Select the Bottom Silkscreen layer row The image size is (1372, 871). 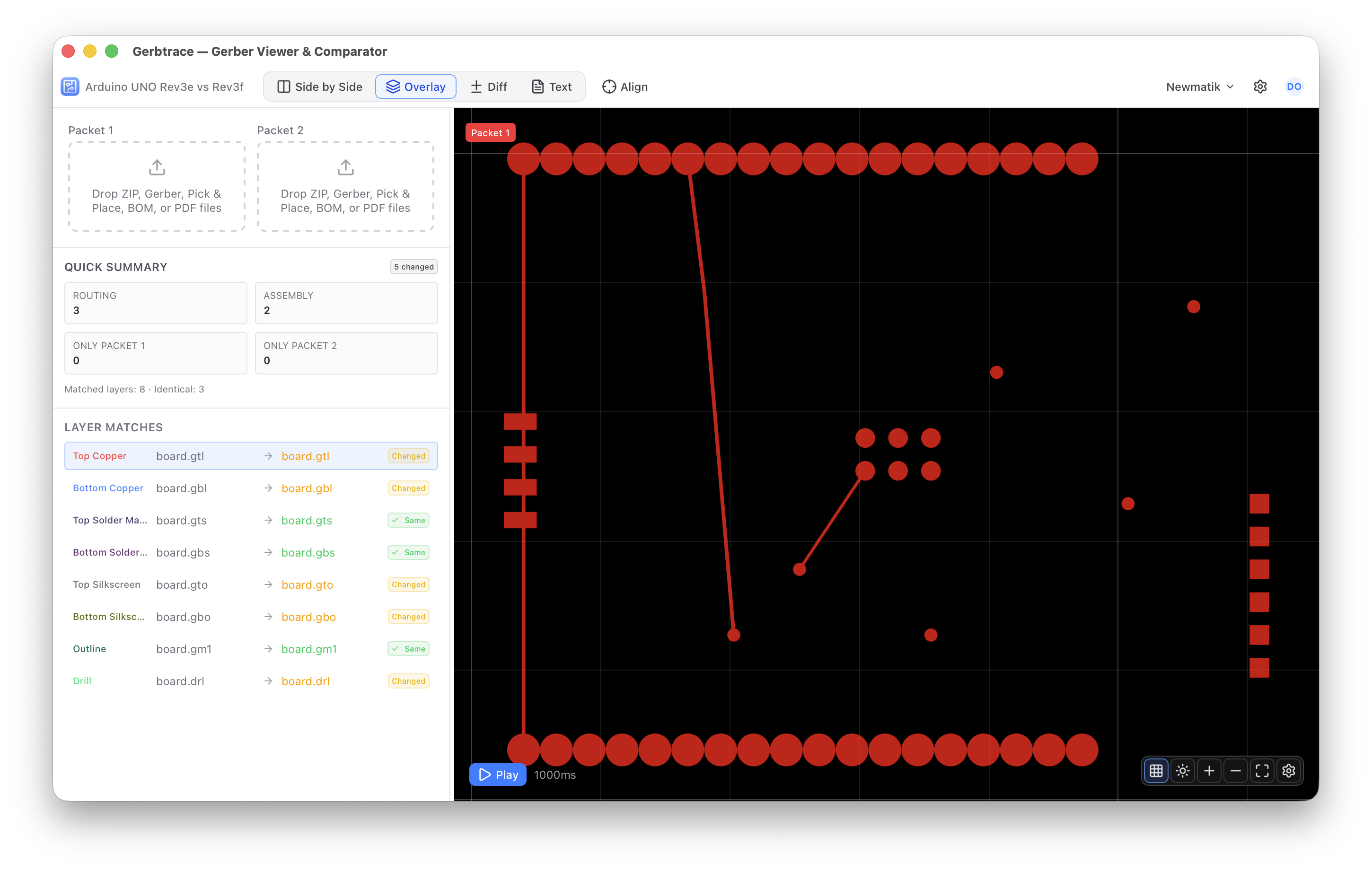(251, 617)
